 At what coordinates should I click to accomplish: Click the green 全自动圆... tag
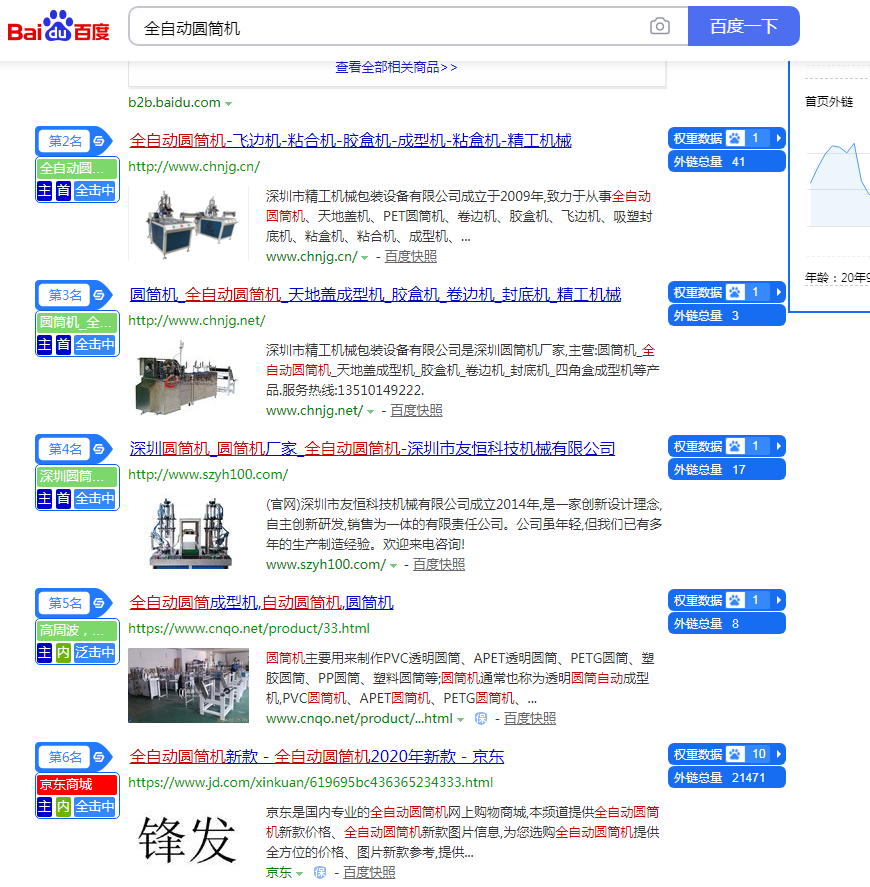[x=77, y=168]
